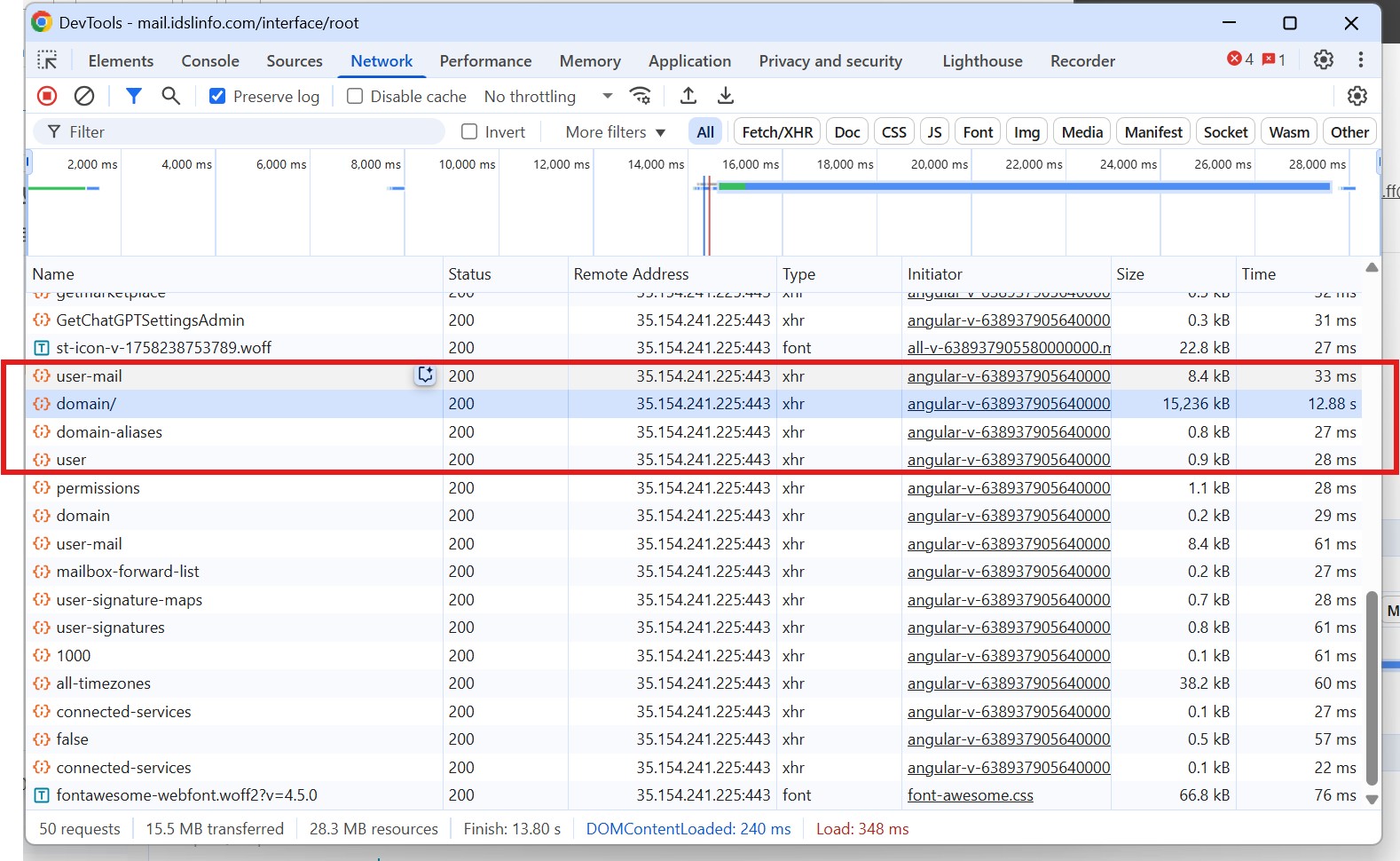Switch to the Console tab
Screen dimensions: 1400x861
pyautogui.click(x=210, y=60)
